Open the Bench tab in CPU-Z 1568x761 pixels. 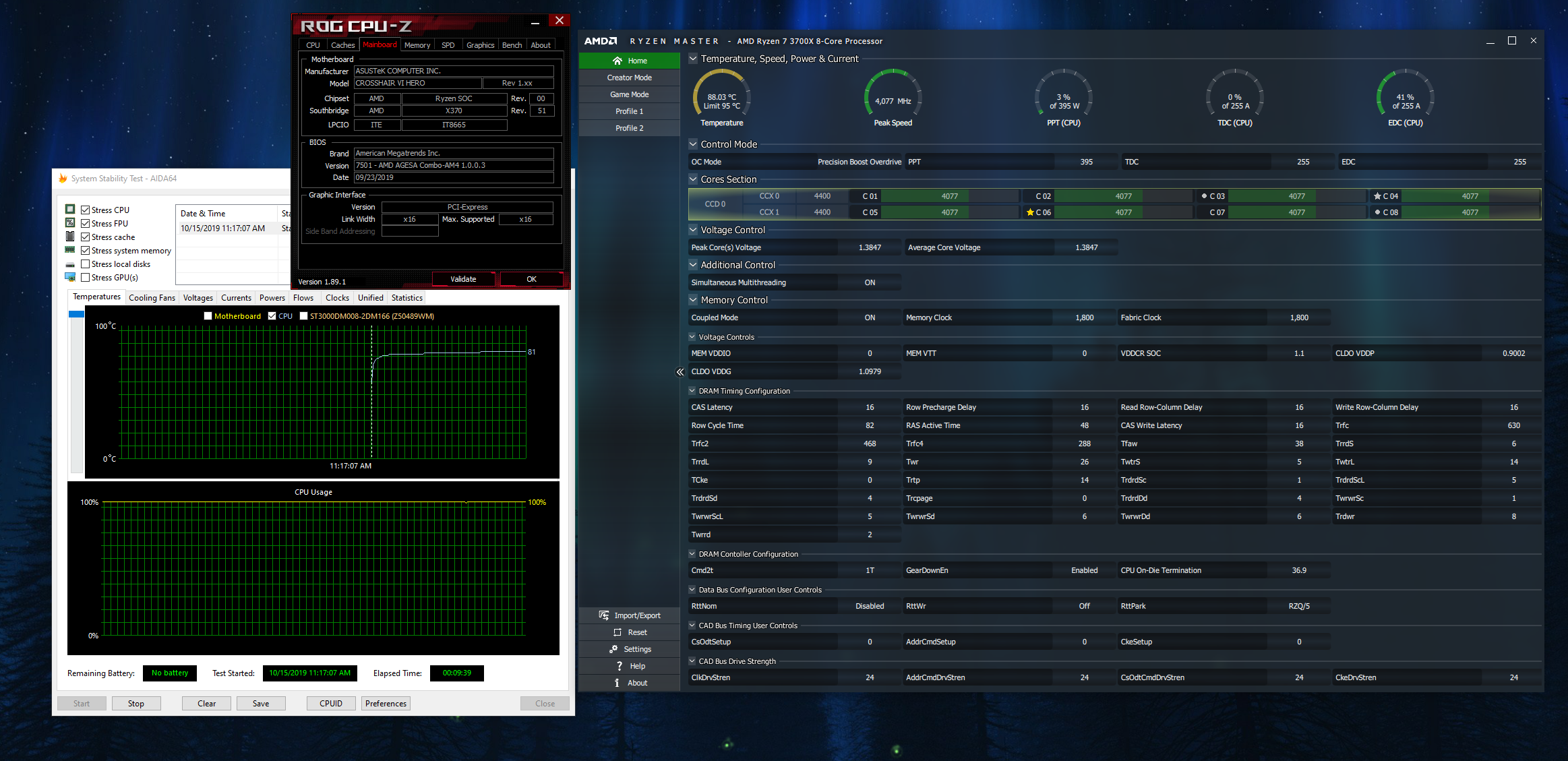[x=512, y=45]
